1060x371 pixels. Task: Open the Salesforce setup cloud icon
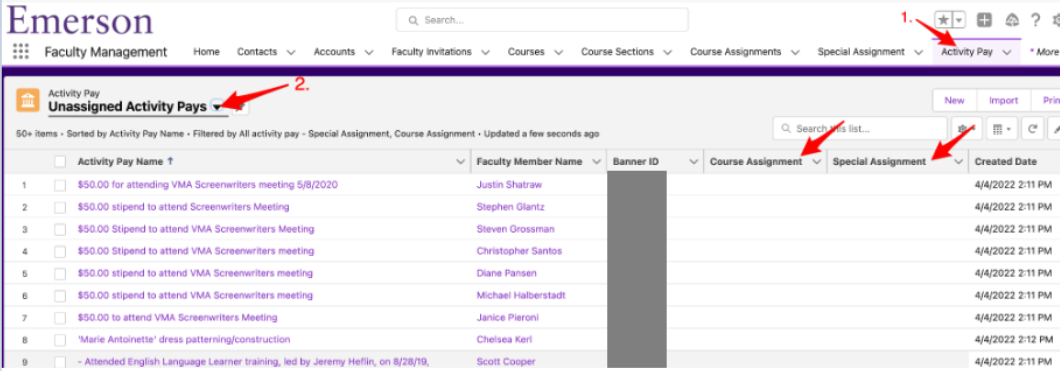1012,20
